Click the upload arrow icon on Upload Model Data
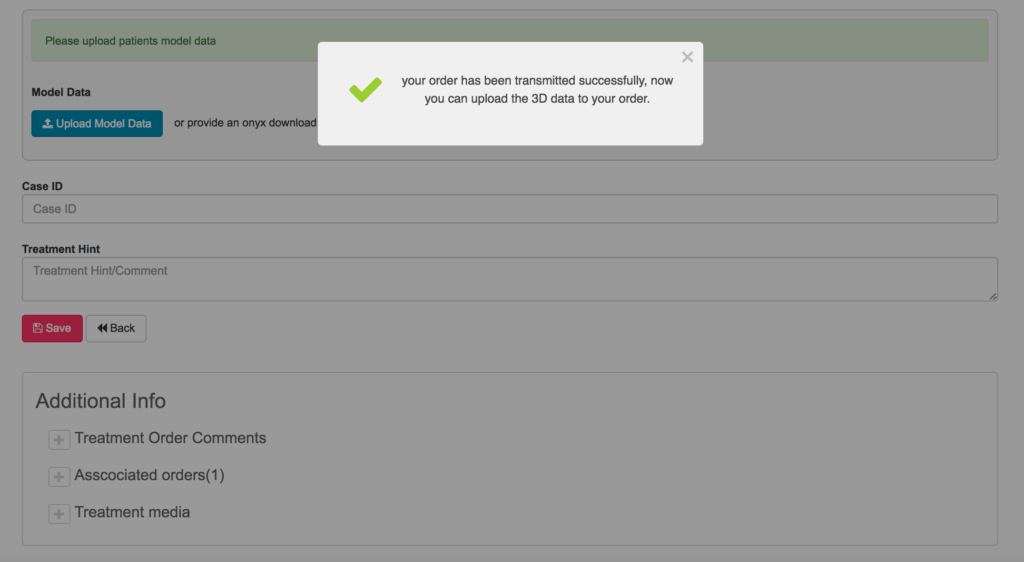The image size is (1024, 562). point(47,124)
